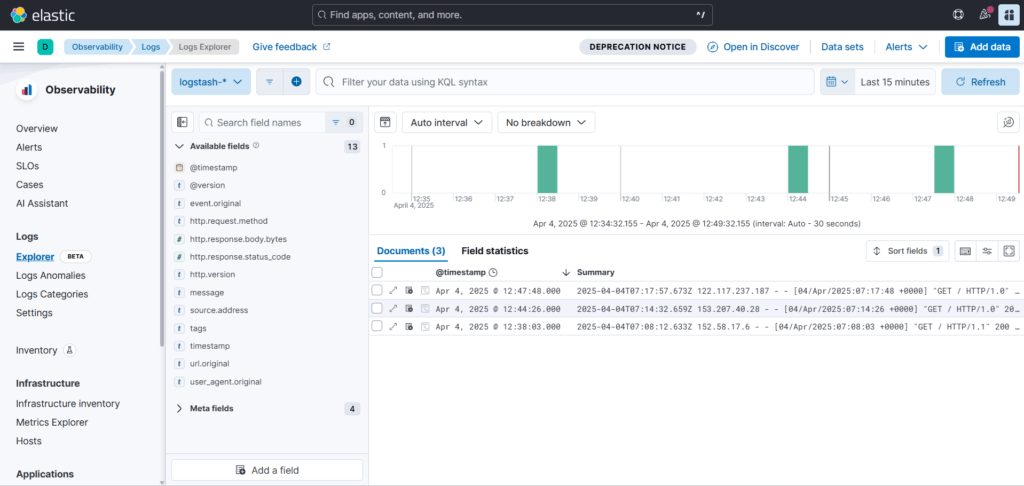Screen dimensions: 1024x486
Task: Open in Discover link
Action: click(753, 47)
